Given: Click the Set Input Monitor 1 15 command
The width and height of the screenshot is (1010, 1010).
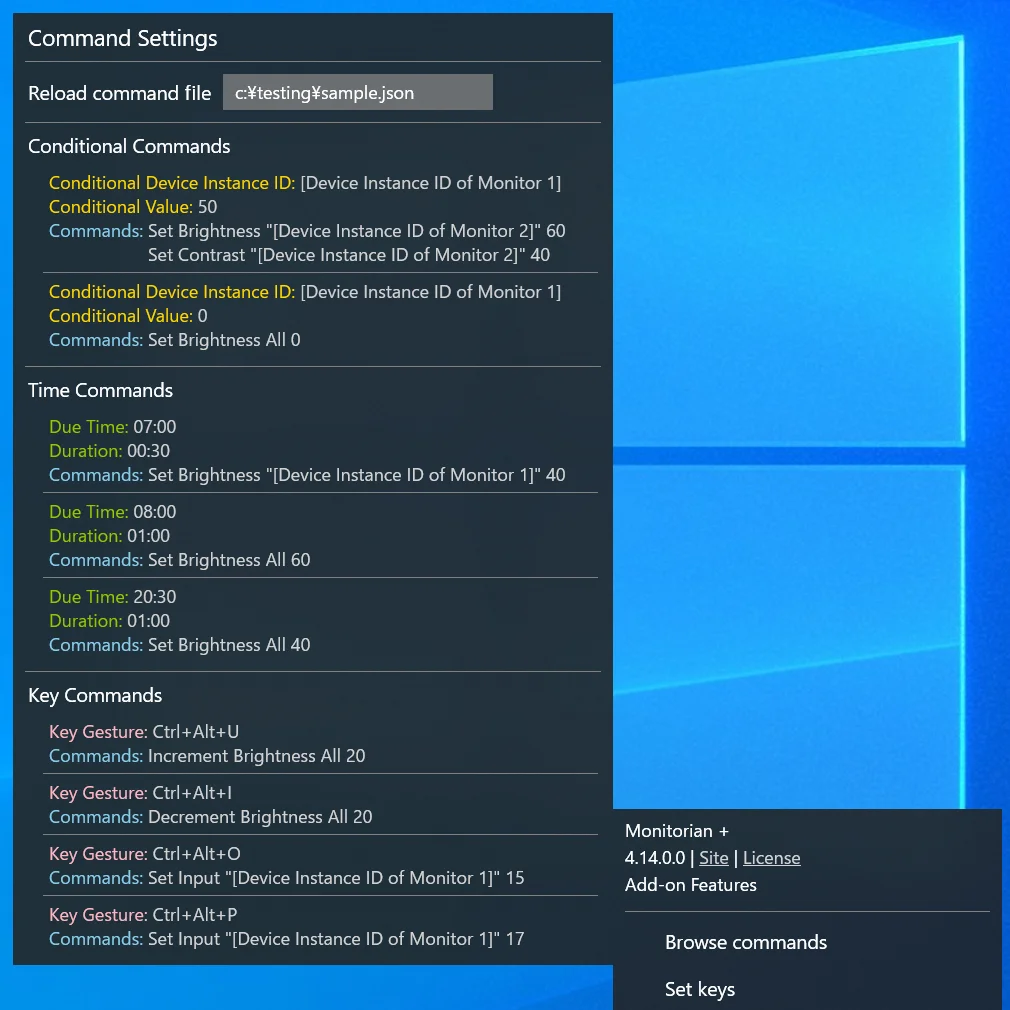Looking at the screenshot, I should pyautogui.click(x=336, y=878).
